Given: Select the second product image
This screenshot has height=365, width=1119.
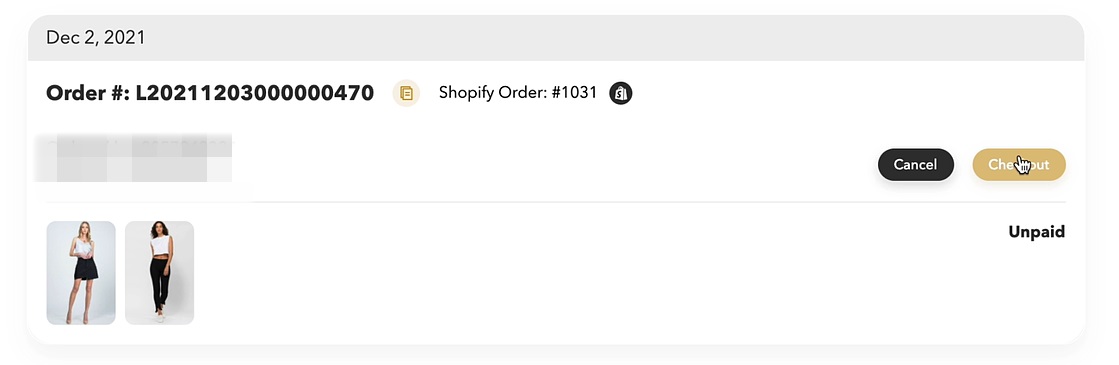Looking at the screenshot, I should tap(160, 273).
